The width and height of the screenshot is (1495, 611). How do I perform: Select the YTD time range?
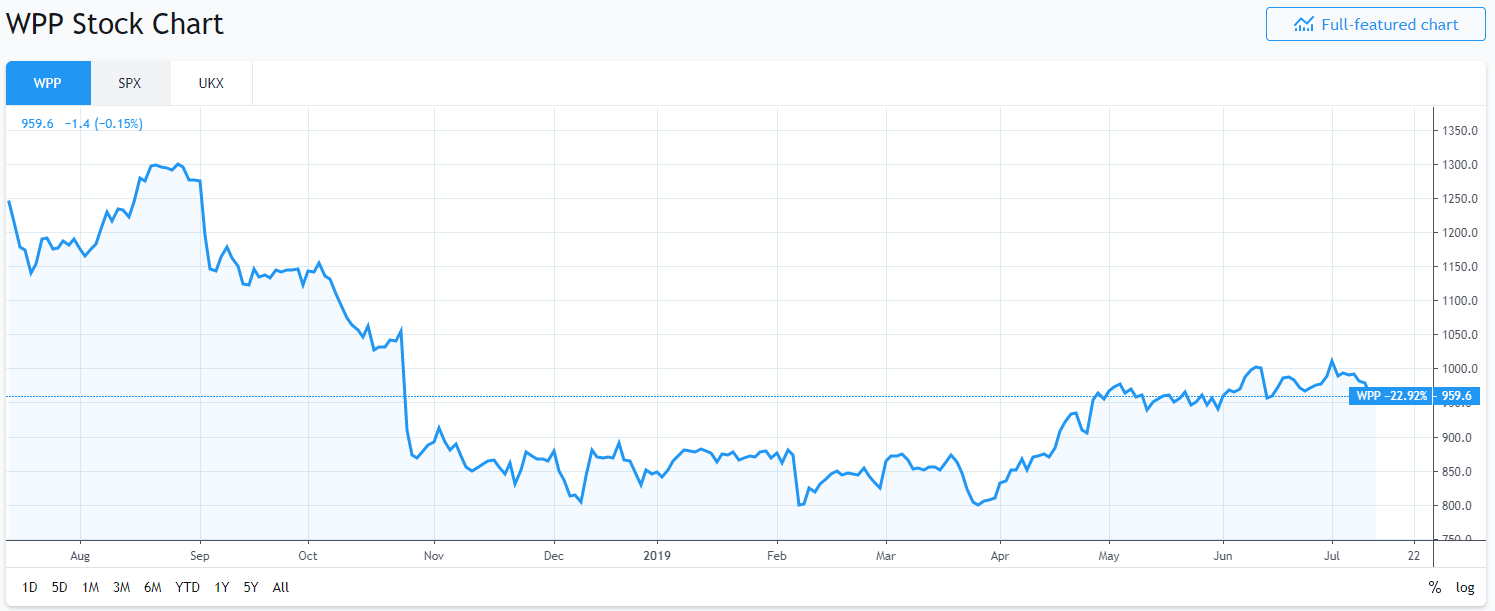coord(187,587)
